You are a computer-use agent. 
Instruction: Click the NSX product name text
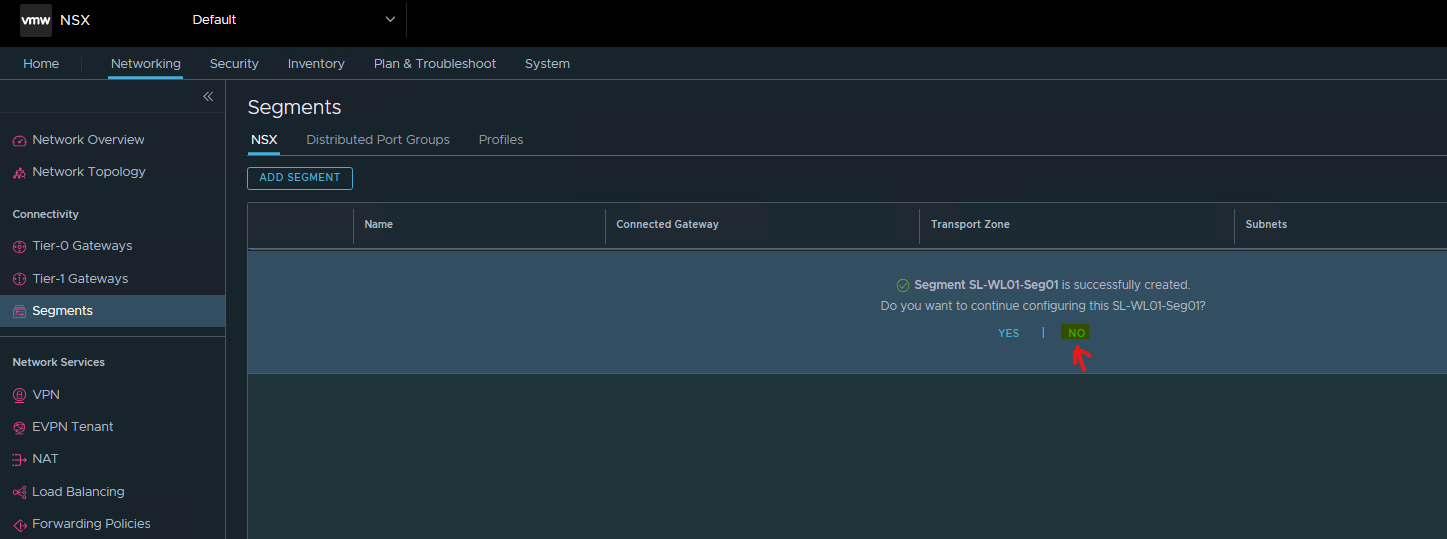pos(75,20)
